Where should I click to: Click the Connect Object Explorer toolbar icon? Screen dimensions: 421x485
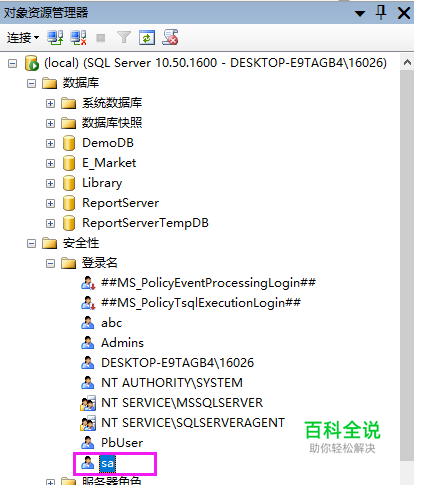(55, 37)
